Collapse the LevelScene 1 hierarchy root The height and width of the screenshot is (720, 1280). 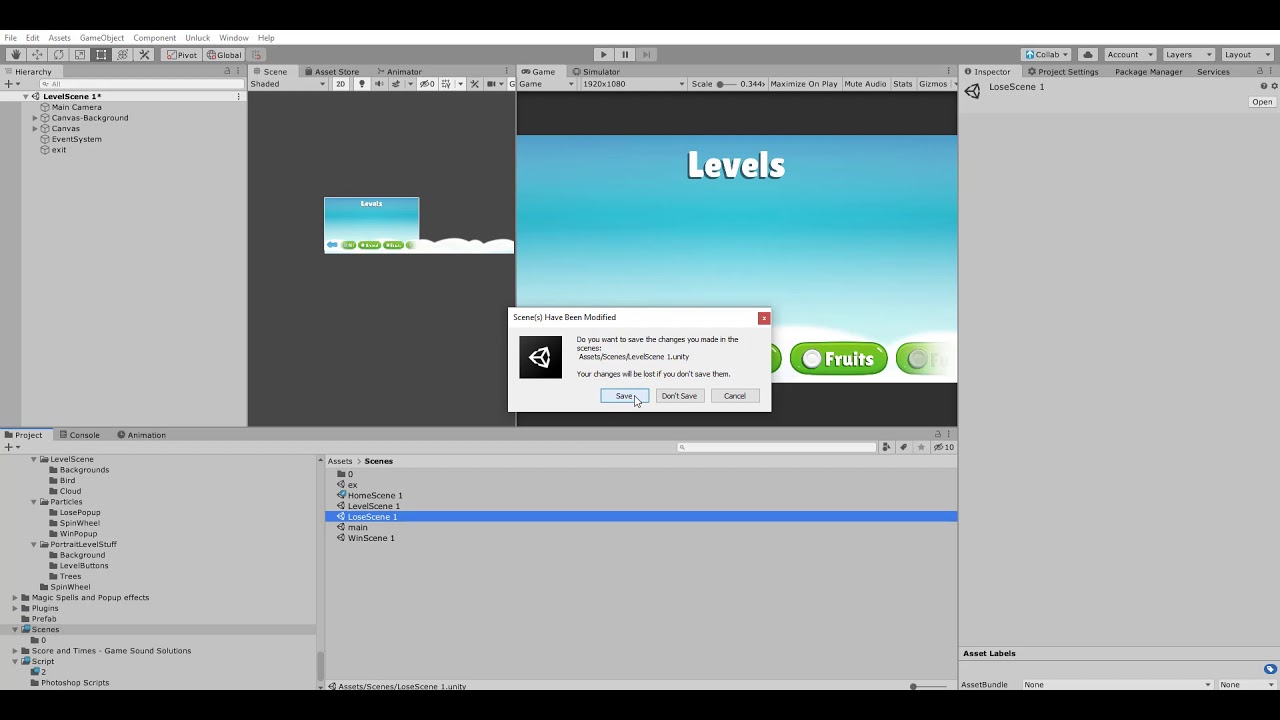click(26, 97)
